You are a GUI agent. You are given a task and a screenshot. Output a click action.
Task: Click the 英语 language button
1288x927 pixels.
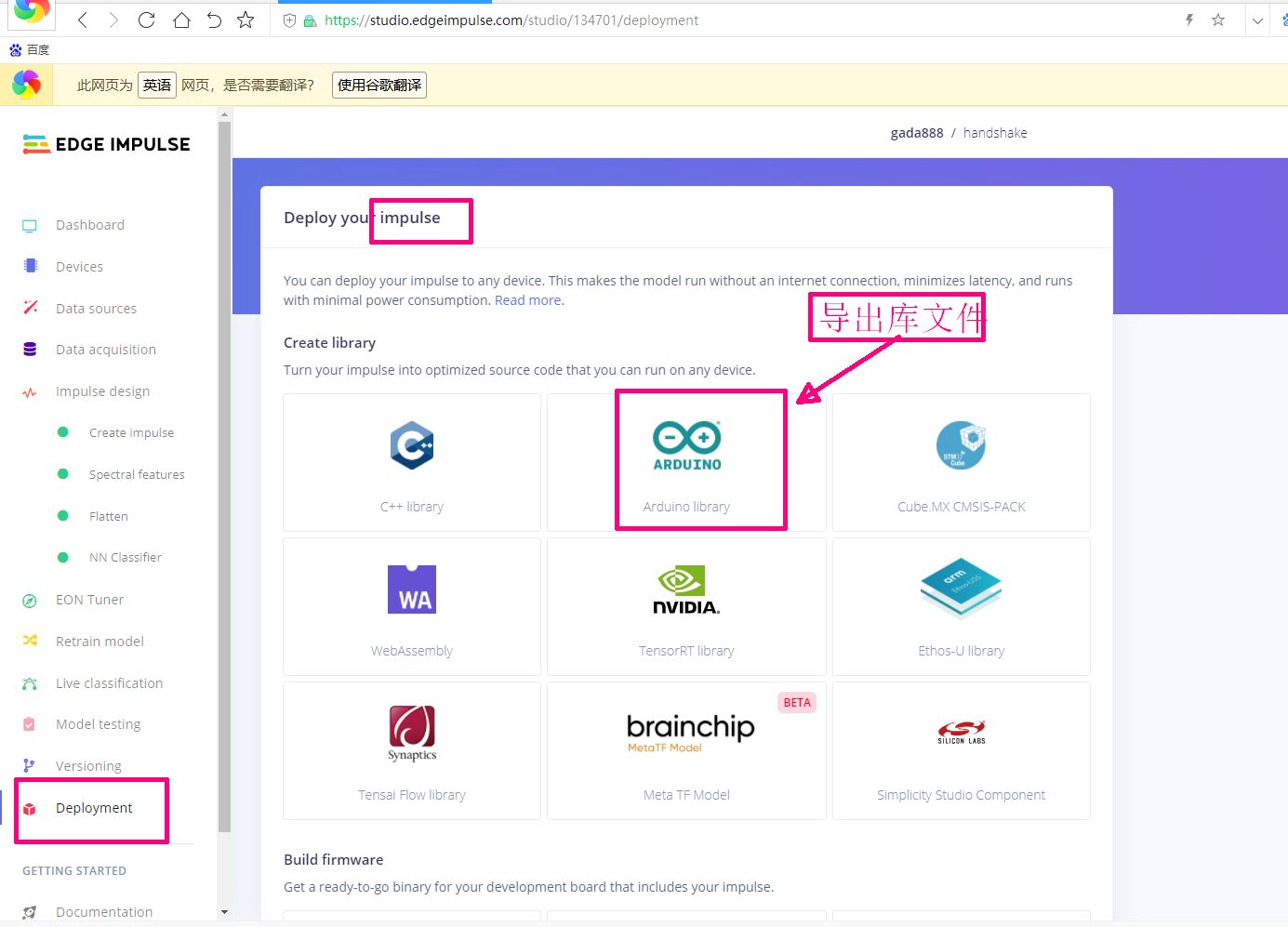click(157, 85)
